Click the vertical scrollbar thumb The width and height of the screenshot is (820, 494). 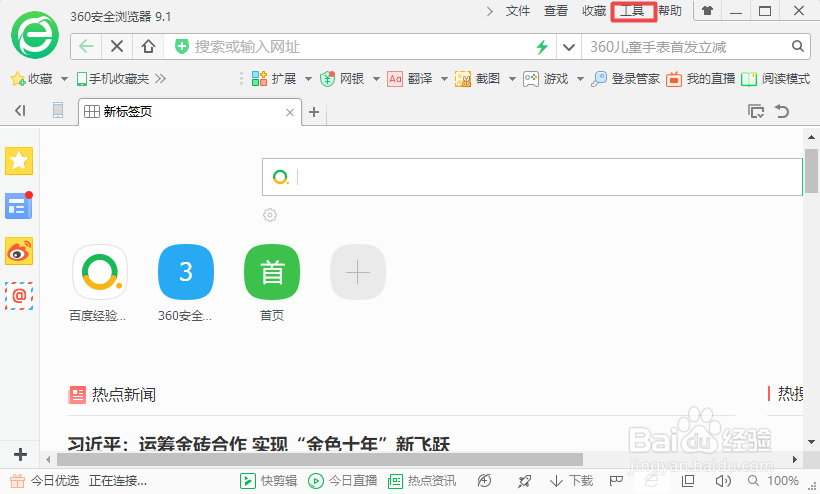tap(811, 170)
